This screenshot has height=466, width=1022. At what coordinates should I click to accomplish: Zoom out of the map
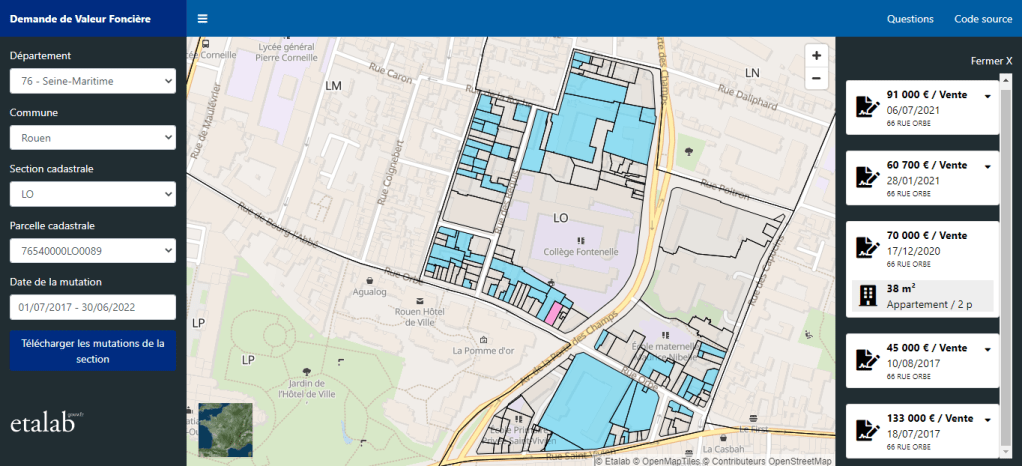[x=816, y=78]
